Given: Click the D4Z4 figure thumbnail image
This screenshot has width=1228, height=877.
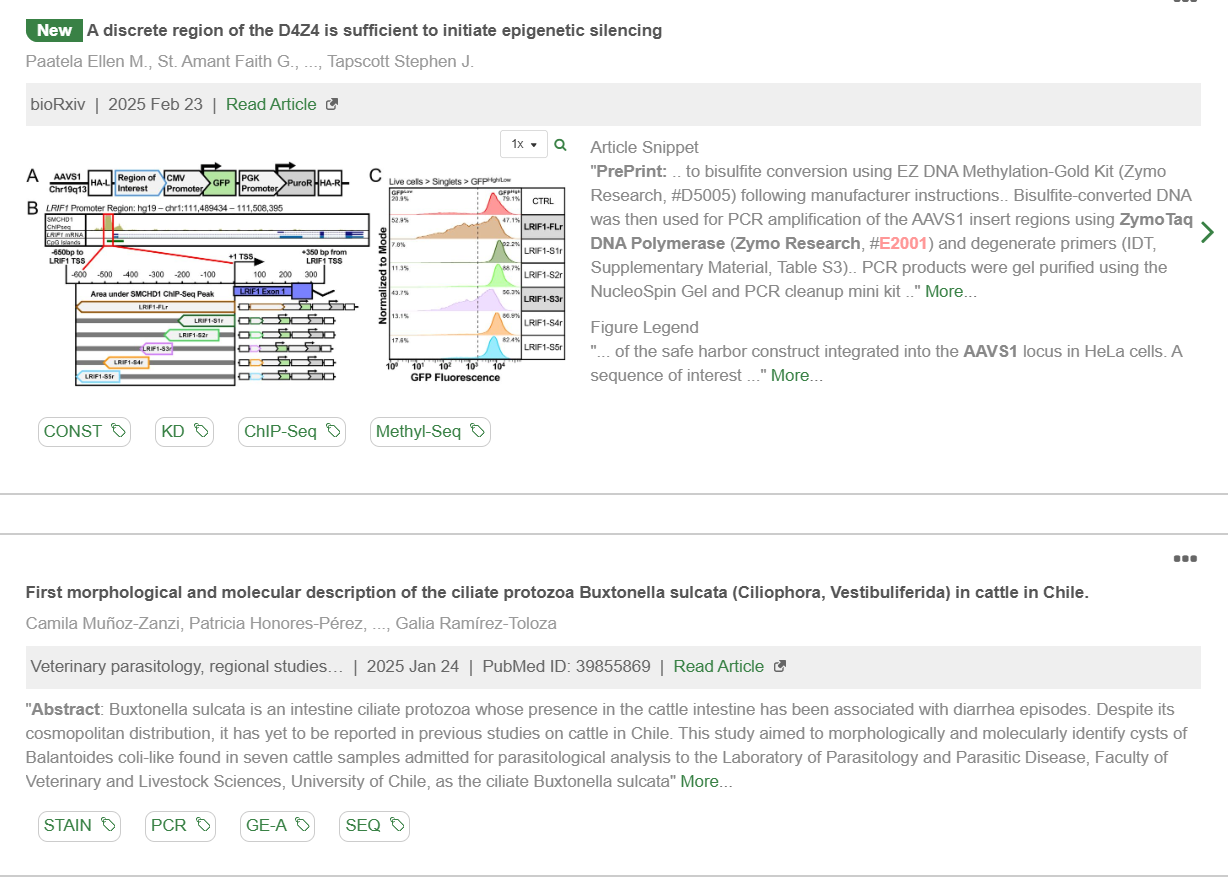Looking at the screenshot, I should (x=296, y=275).
